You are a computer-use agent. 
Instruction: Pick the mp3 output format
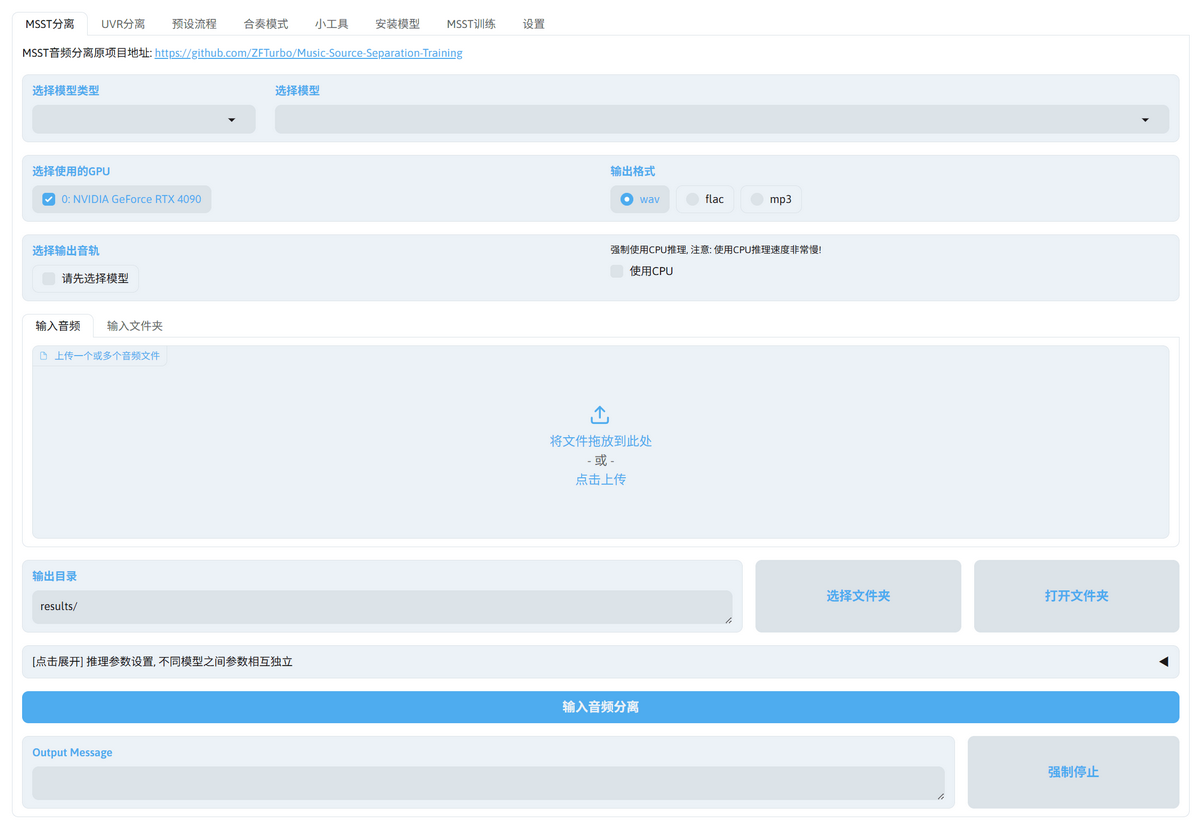pos(757,199)
